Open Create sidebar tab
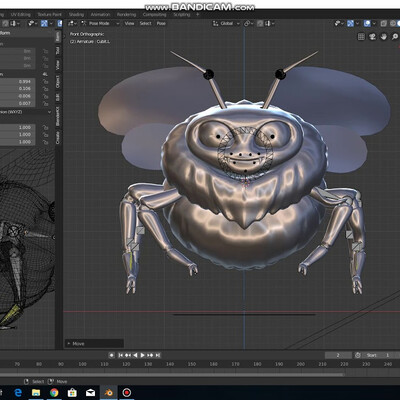 58,137
